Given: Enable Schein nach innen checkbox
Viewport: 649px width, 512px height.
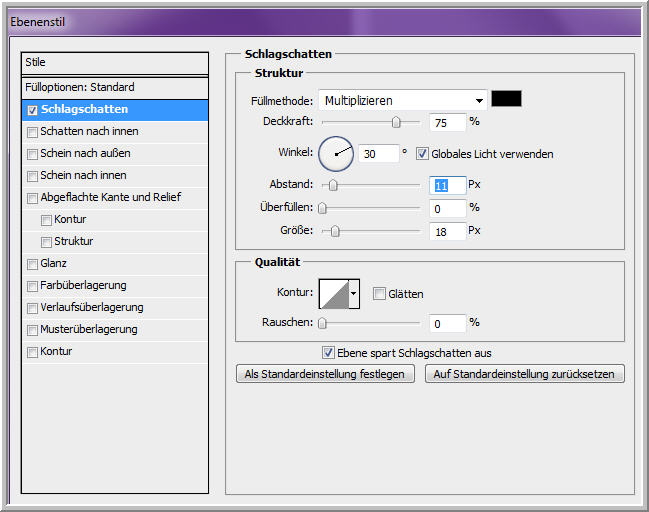Looking at the screenshot, I should (x=32, y=176).
